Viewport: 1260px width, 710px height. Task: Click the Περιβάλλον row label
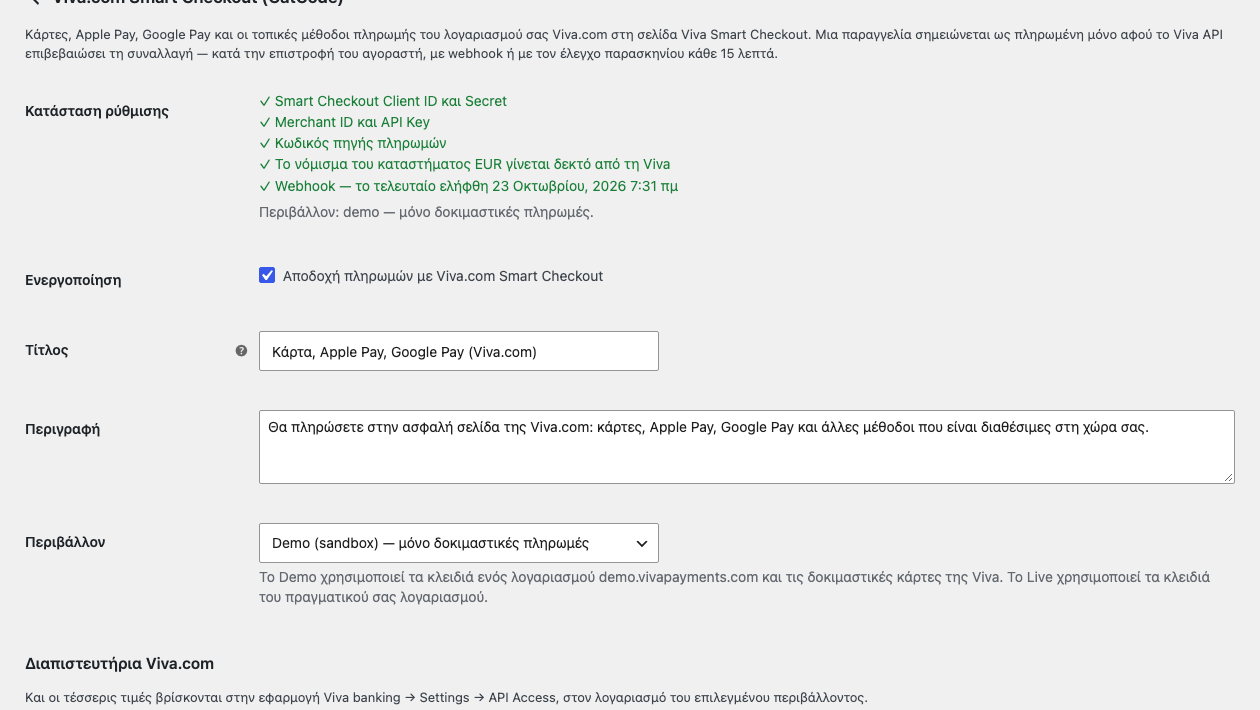point(65,542)
